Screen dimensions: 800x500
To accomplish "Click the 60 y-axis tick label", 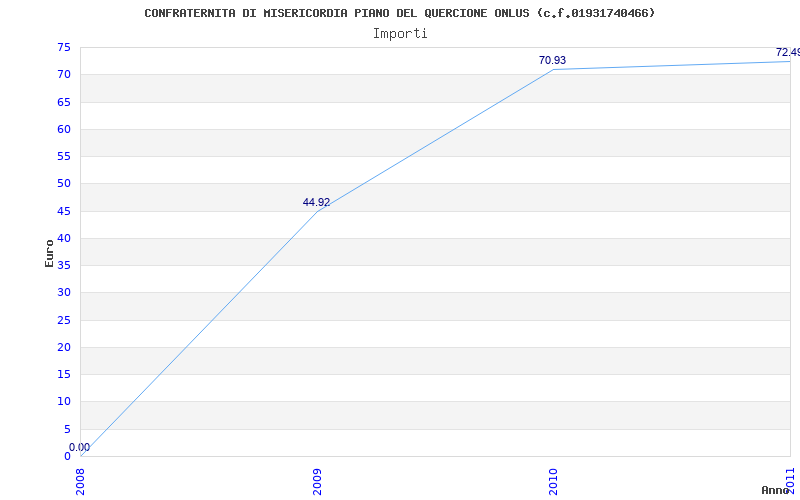I will (64, 129).
